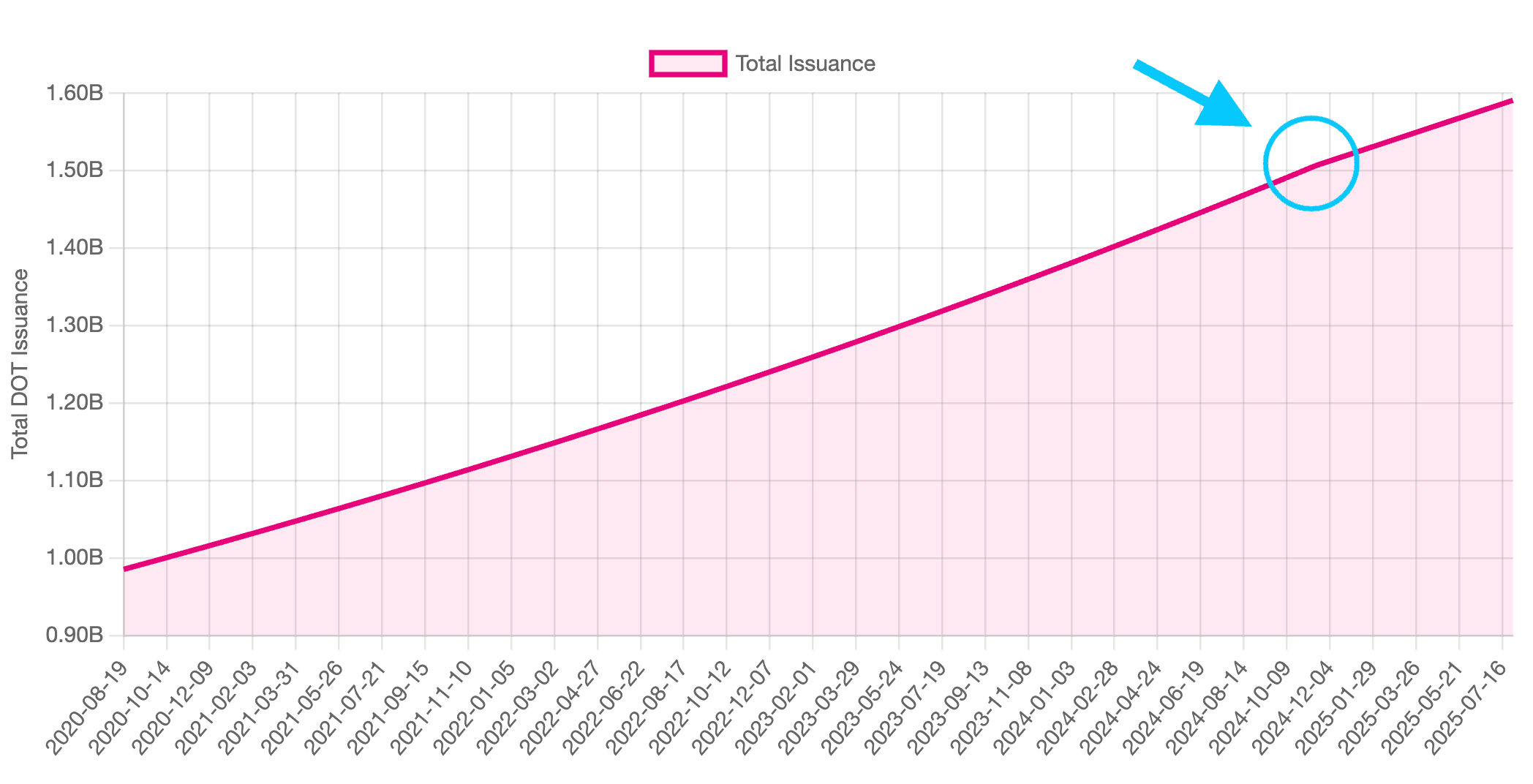Click the 2025-07-16 x-axis date label
This screenshot has height=784, width=1533.
[x=1465, y=706]
